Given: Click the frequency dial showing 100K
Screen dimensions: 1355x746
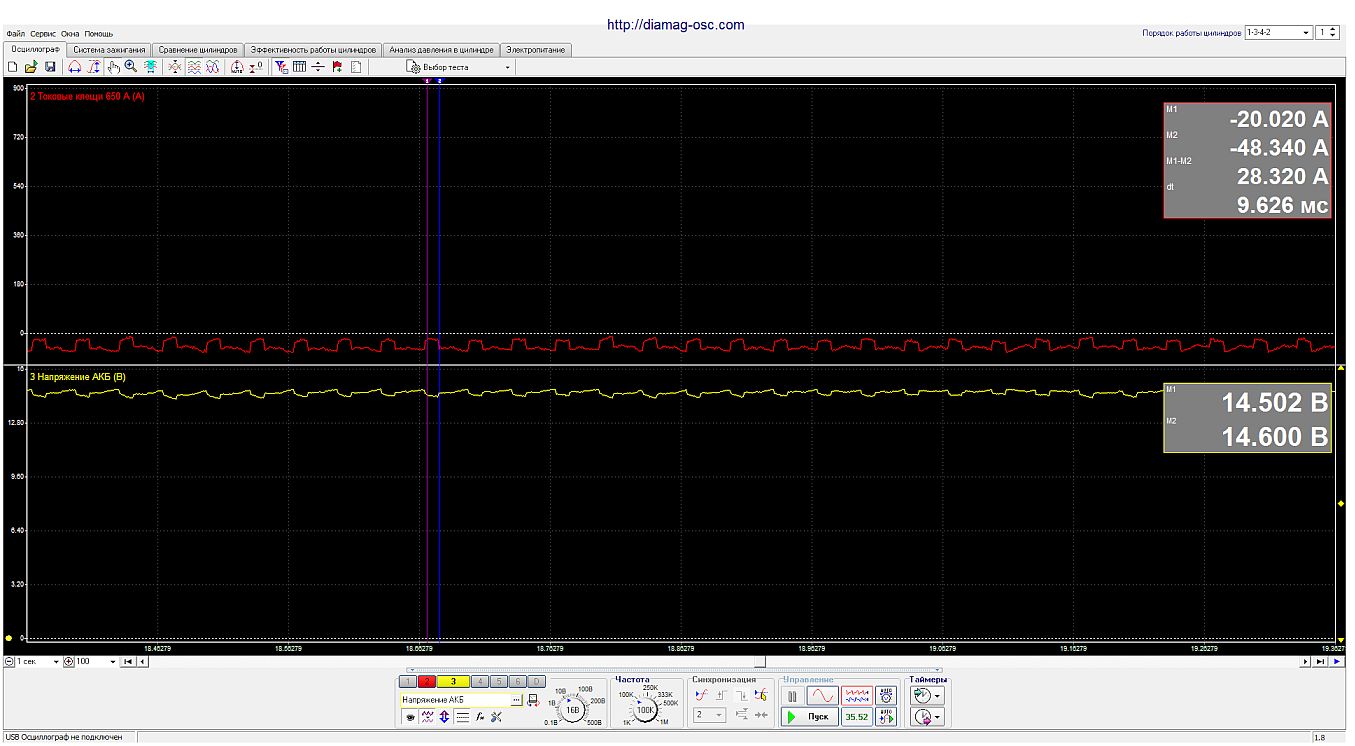Looking at the screenshot, I should pyautogui.click(x=646, y=709).
